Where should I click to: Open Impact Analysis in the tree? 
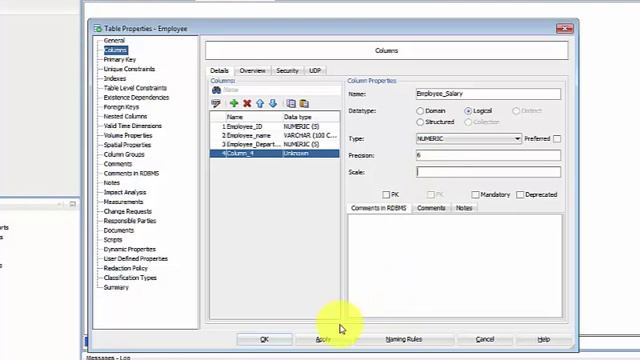[x=125, y=192]
